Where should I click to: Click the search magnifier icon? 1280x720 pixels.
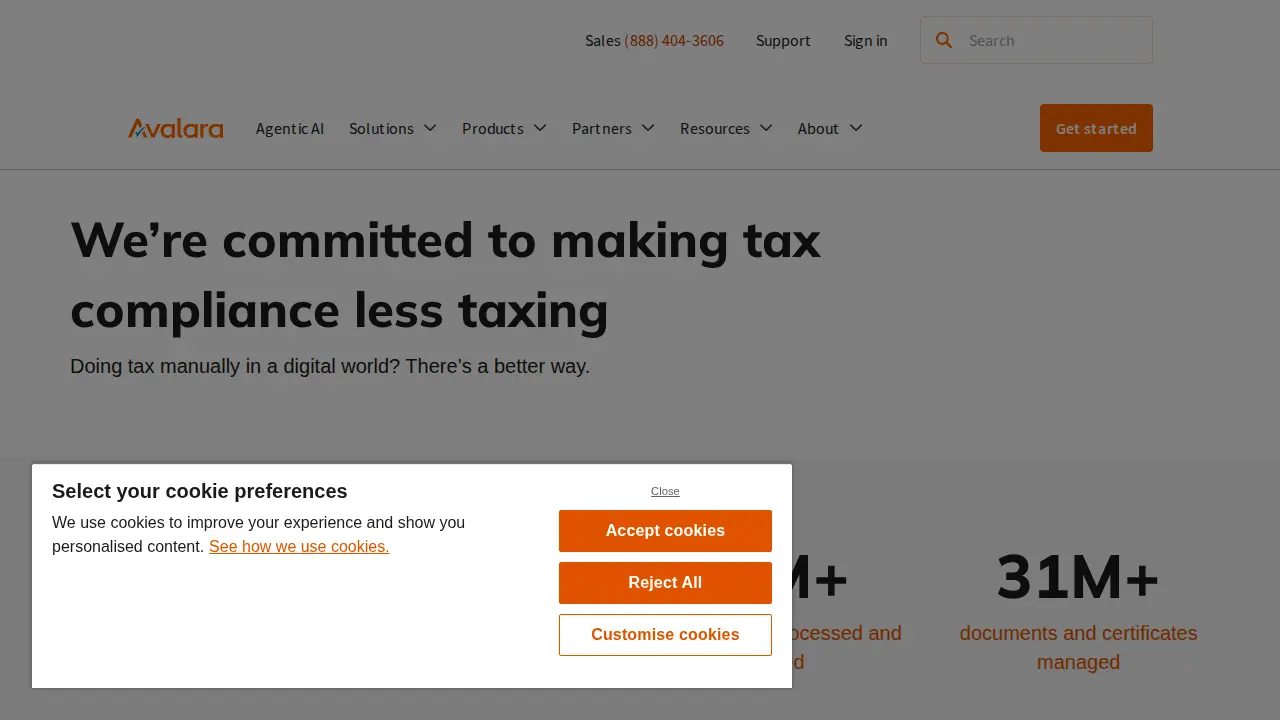tap(944, 40)
